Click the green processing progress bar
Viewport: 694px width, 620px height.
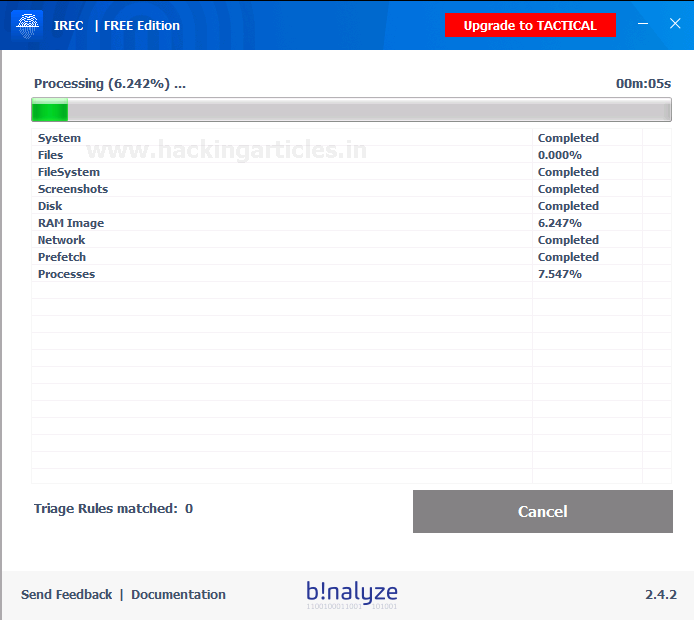pyautogui.click(x=351, y=110)
